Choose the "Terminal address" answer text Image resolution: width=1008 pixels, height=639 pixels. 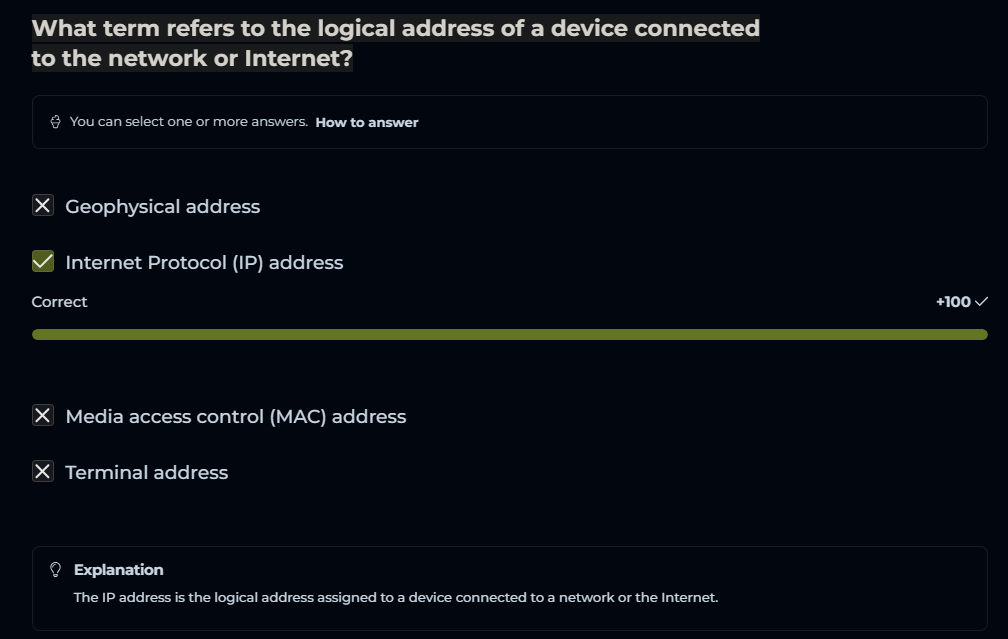pos(146,473)
